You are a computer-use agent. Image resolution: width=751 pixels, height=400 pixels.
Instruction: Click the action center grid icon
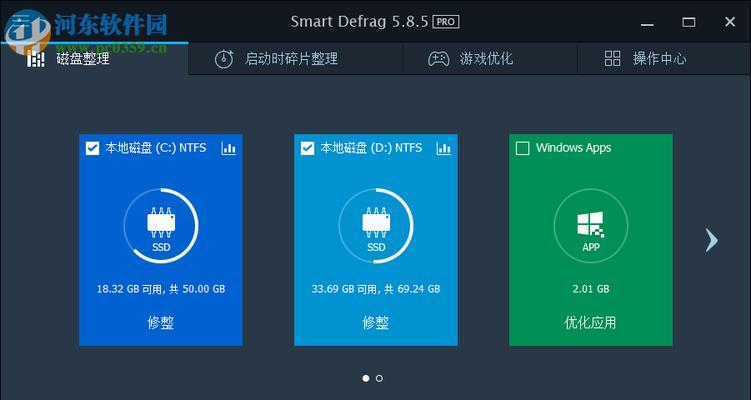tap(613, 59)
